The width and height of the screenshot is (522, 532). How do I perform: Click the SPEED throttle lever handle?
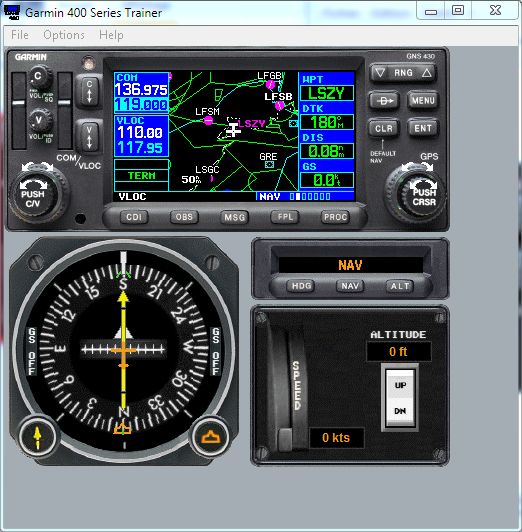click(285, 440)
